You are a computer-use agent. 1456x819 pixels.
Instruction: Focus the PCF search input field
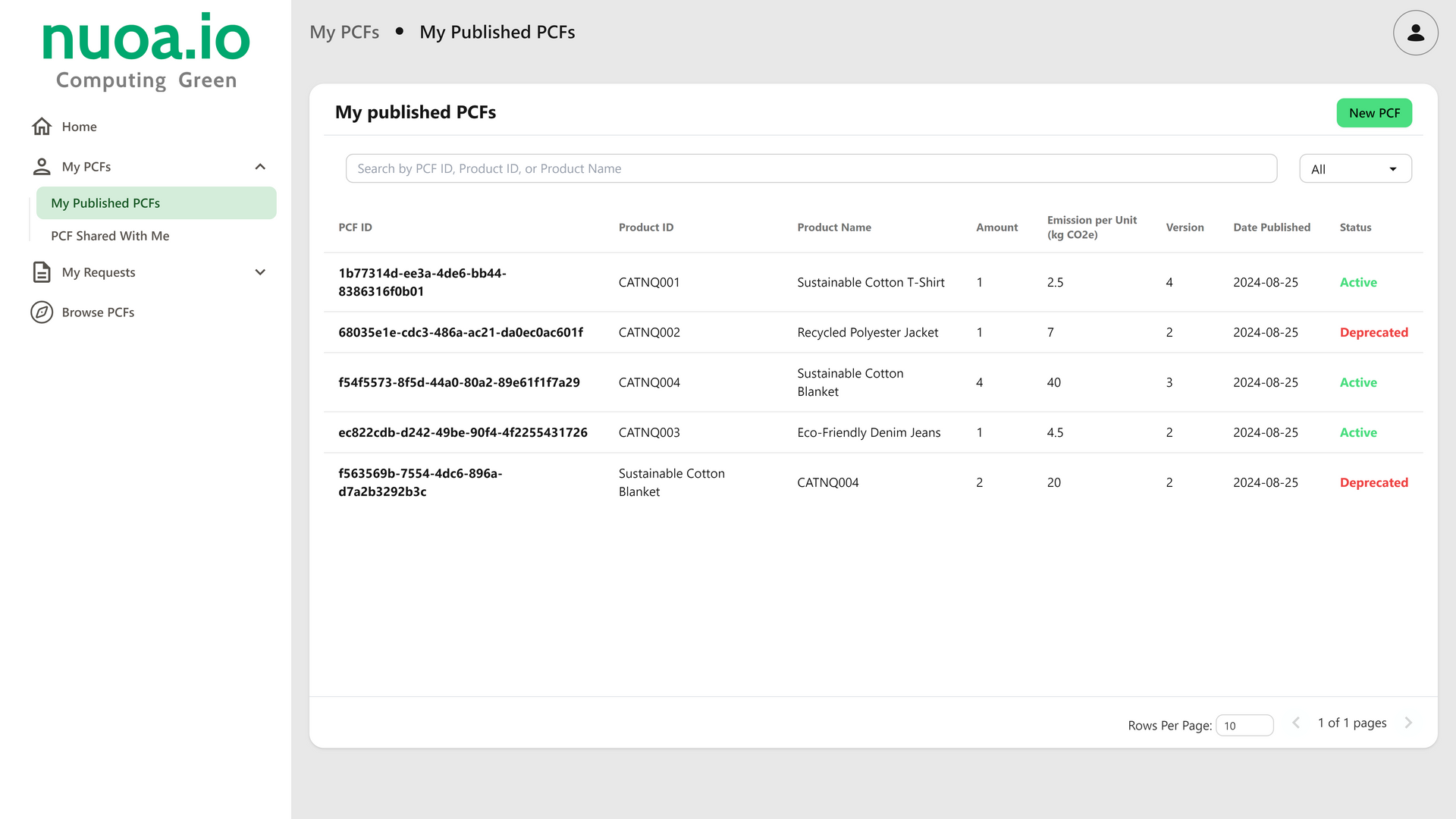(811, 168)
